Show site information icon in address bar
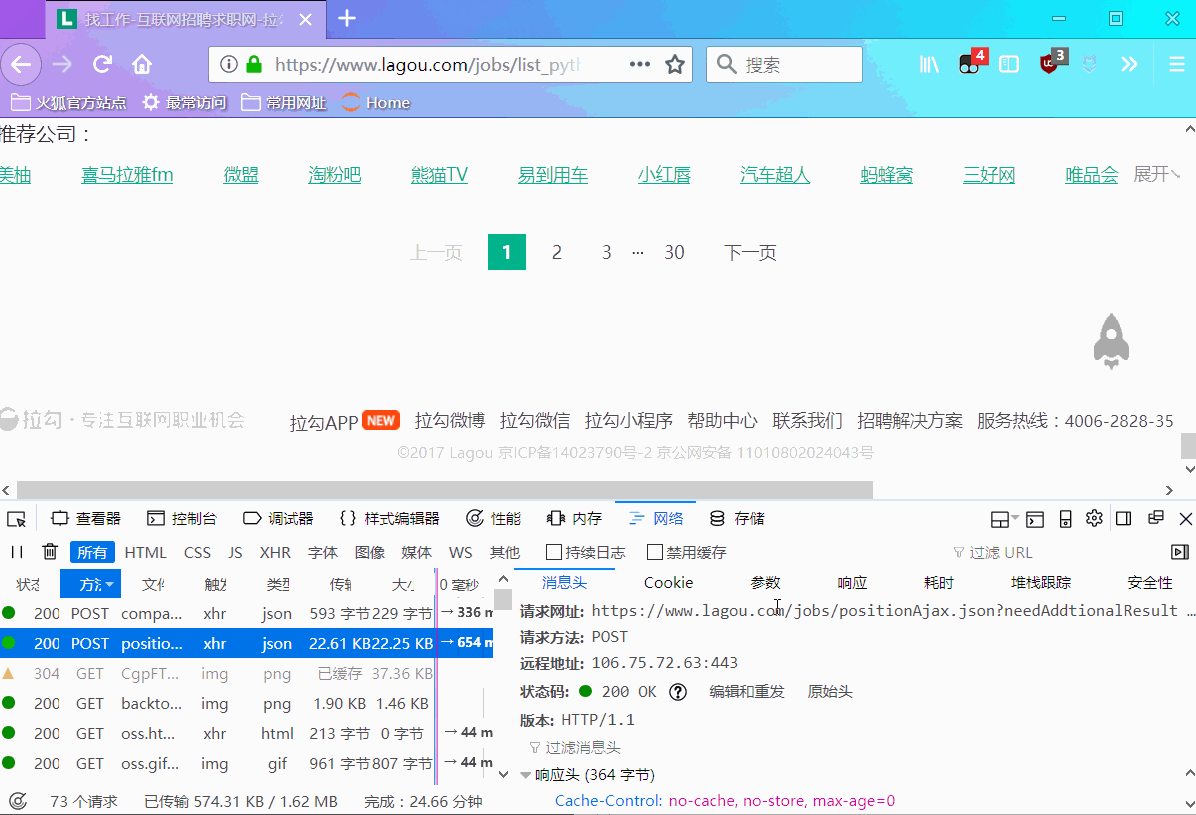 coord(228,65)
